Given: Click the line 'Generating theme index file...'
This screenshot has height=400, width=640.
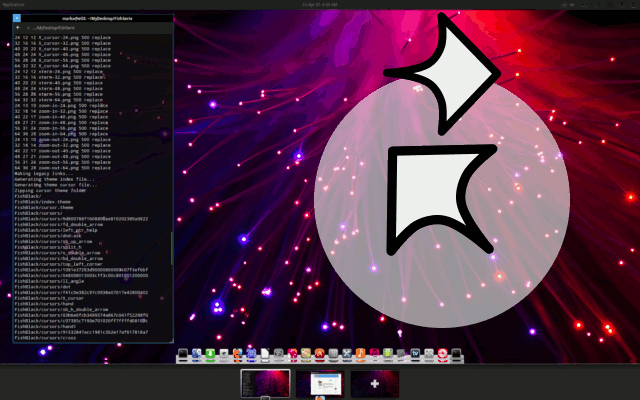Looking at the screenshot, I should tap(55, 179).
